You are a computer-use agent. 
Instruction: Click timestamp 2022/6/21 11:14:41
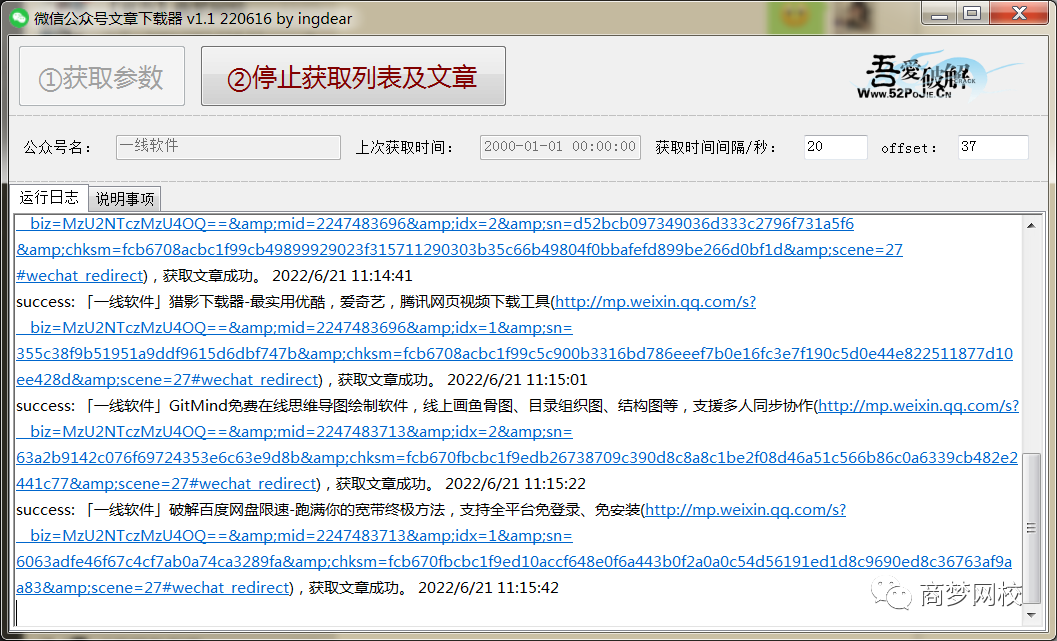click(342, 276)
